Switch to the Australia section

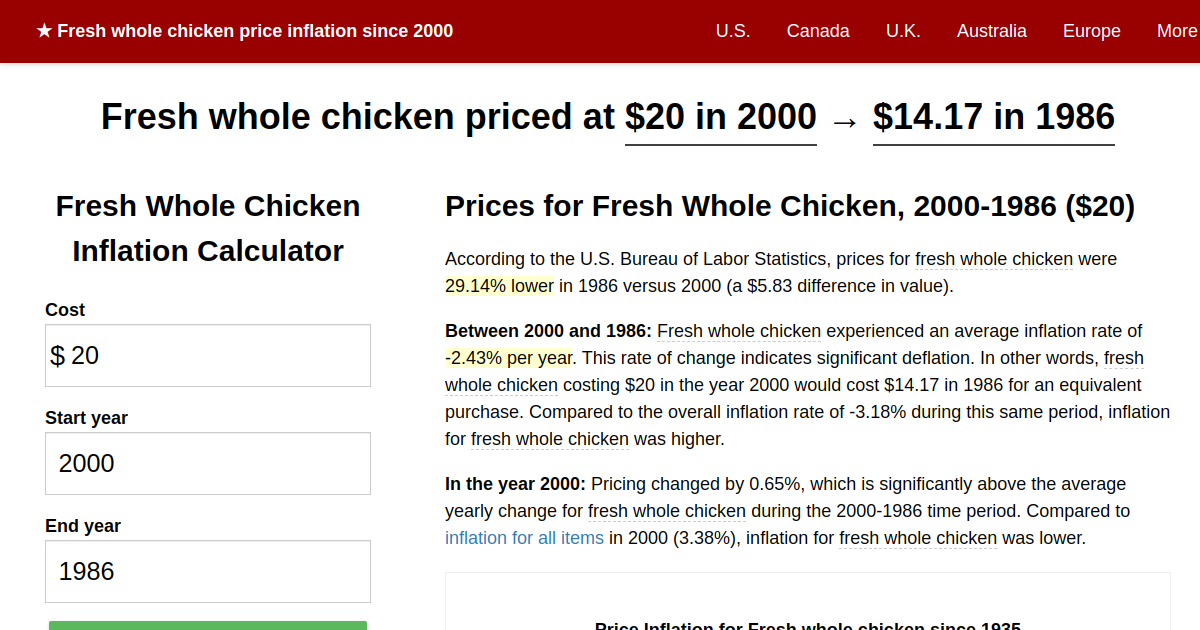(x=992, y=31)
